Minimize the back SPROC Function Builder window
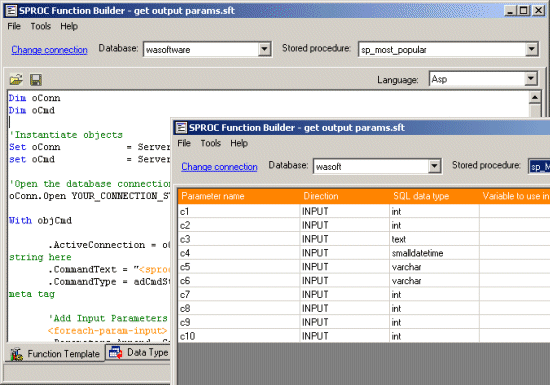 (510, 11)
